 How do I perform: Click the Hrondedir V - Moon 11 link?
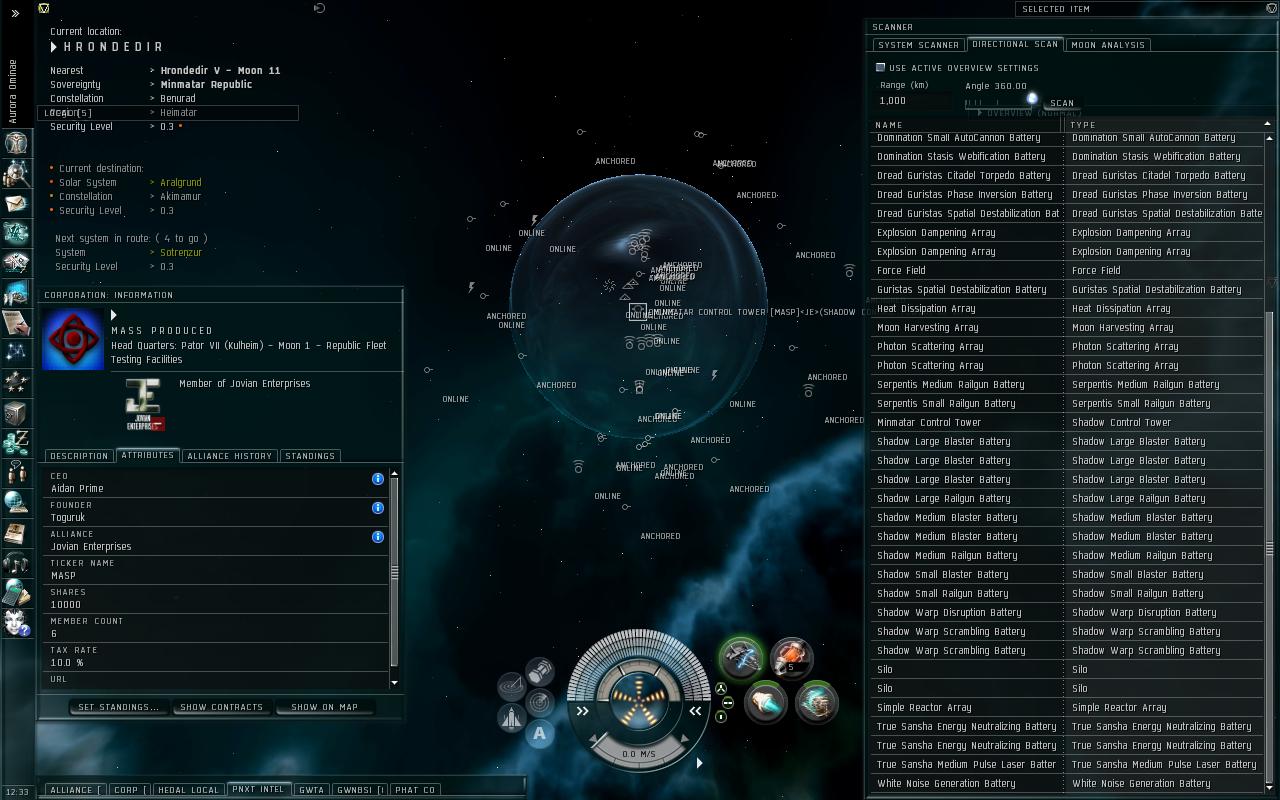tap(220, 71)
